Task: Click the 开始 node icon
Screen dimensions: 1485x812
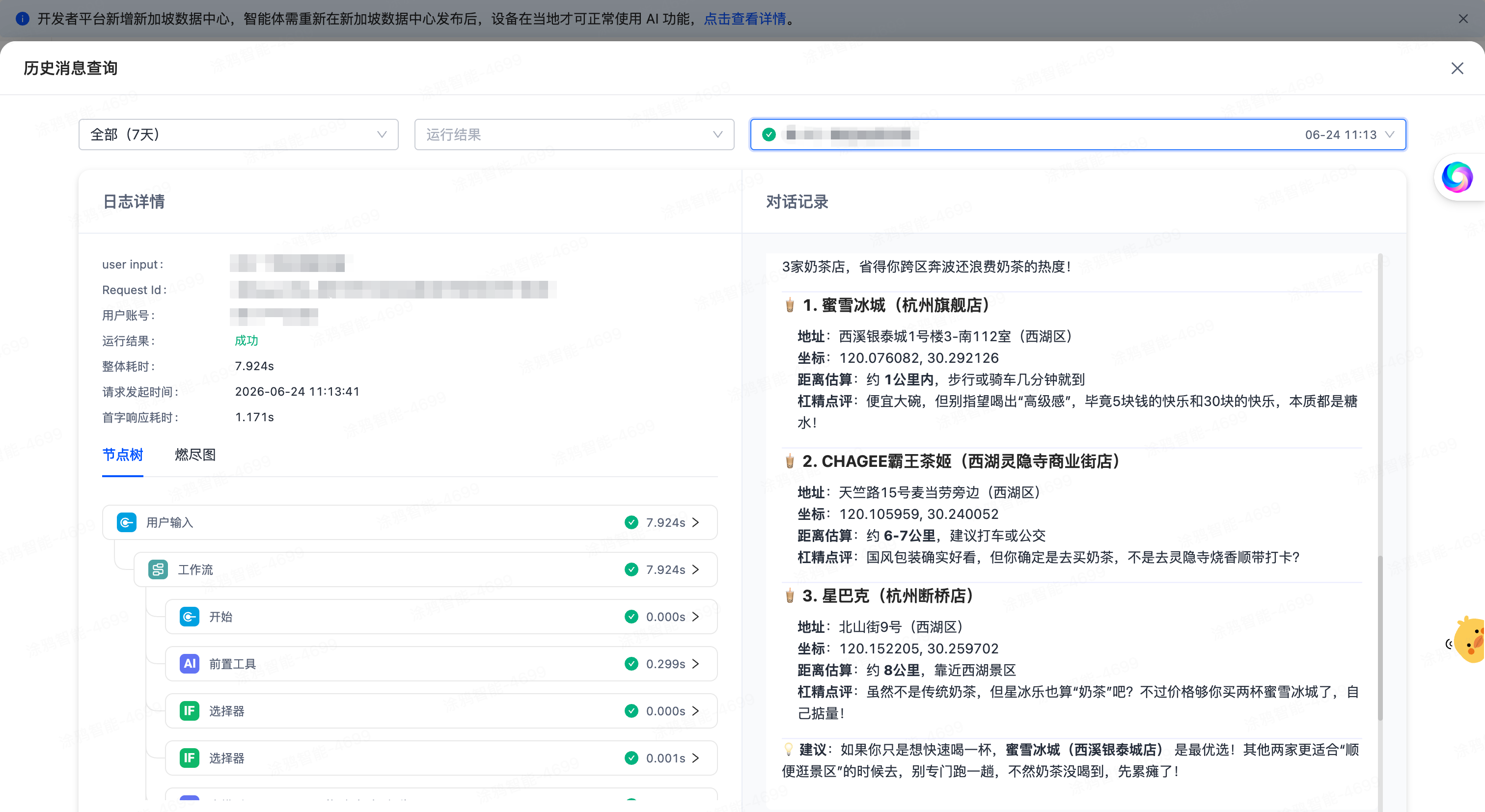Action: click(189, 617)
